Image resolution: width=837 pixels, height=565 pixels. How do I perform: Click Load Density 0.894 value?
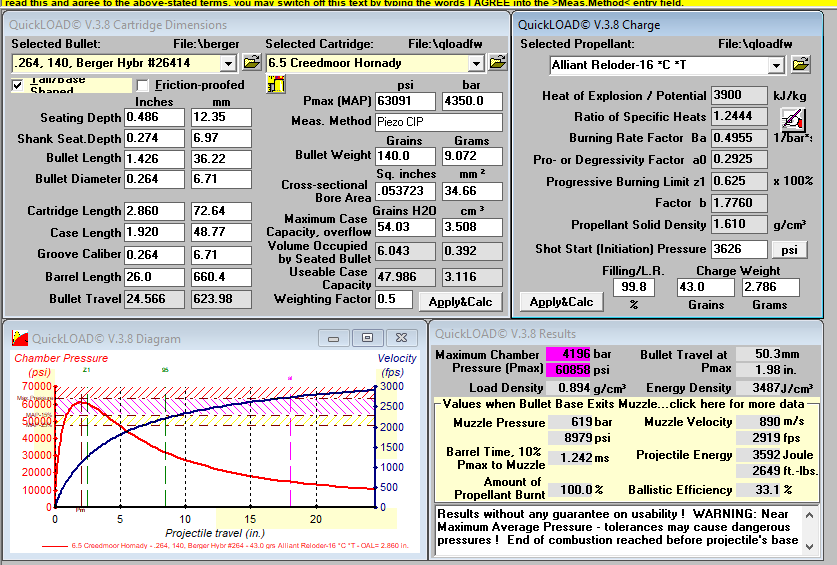tap(568, 388)
